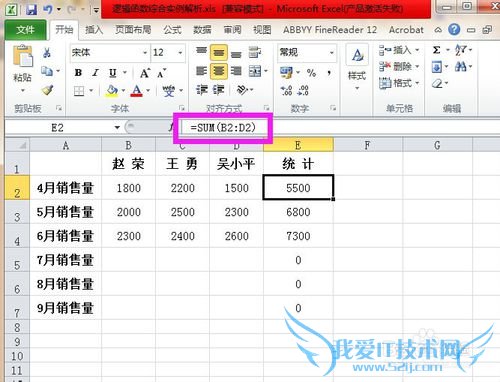Open Excel help question mark
This screenshot has height=382, width=500.
click(454, 30)
